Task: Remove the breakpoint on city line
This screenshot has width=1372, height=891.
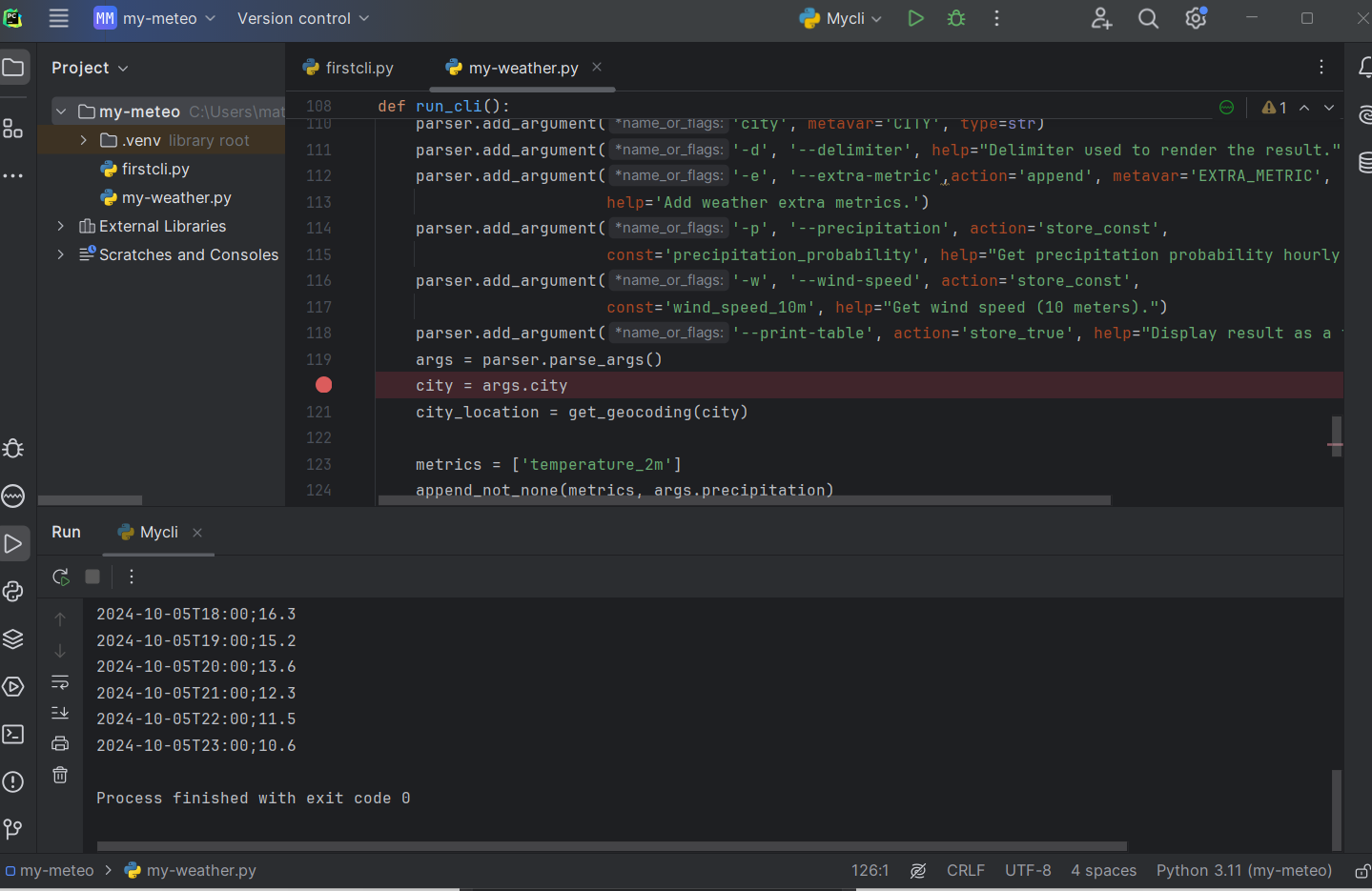Action: click(324, 385)
